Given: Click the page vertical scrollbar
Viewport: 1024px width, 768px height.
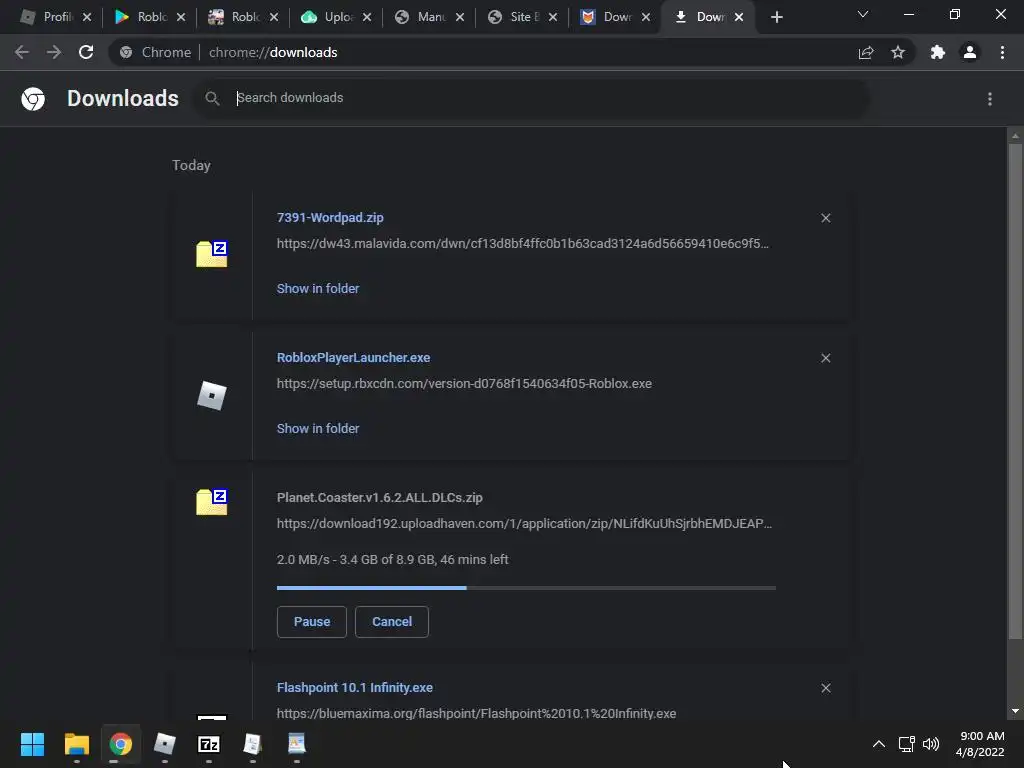Looking at the screenshot, I should click(x=1015, y=392).
